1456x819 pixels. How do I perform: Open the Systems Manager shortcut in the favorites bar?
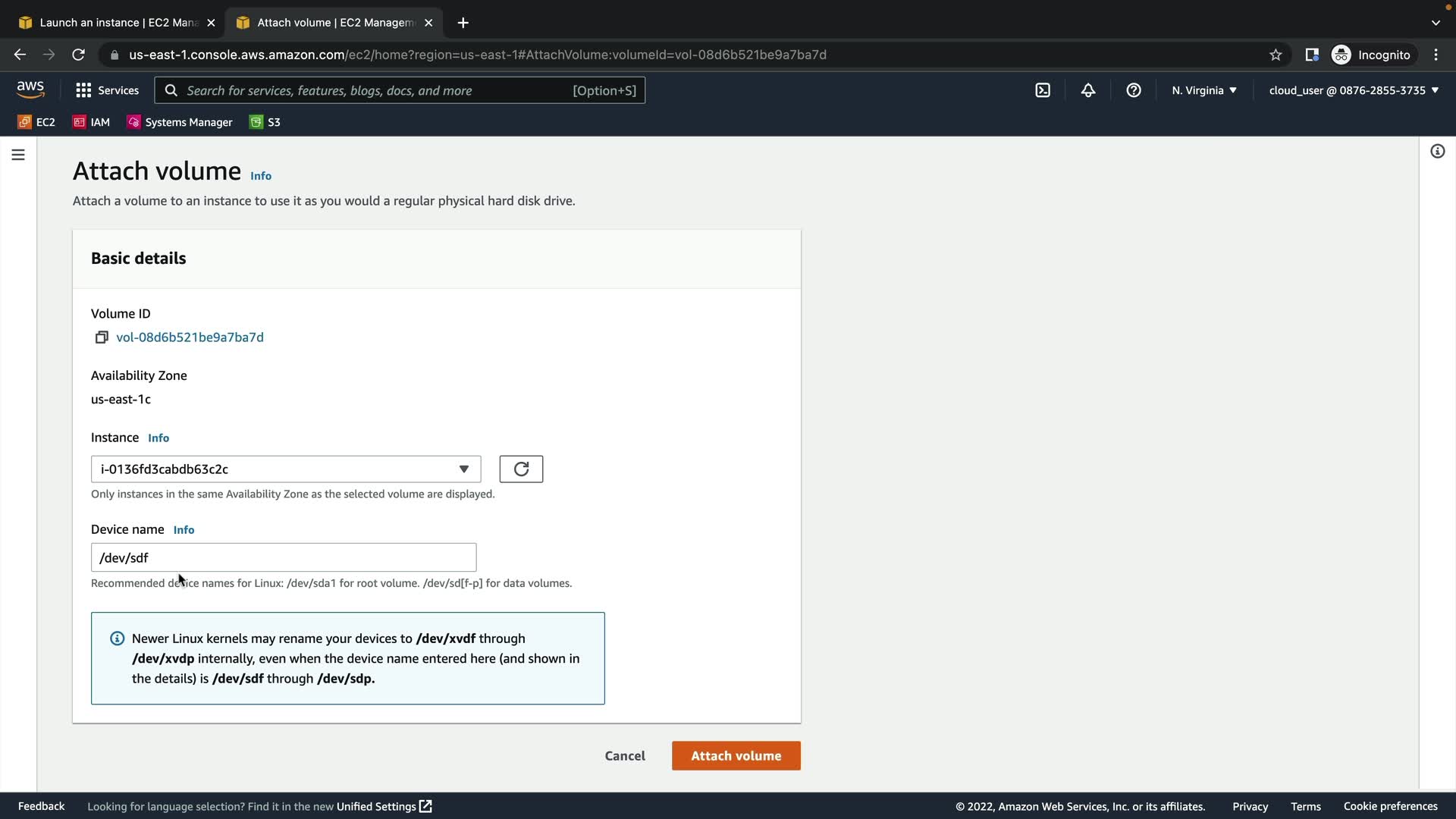point(180,122)
